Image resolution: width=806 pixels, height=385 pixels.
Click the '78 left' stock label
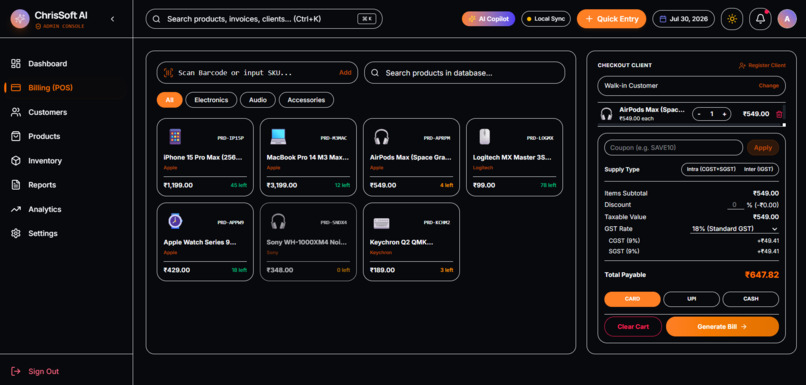click(x=548, y=185)
